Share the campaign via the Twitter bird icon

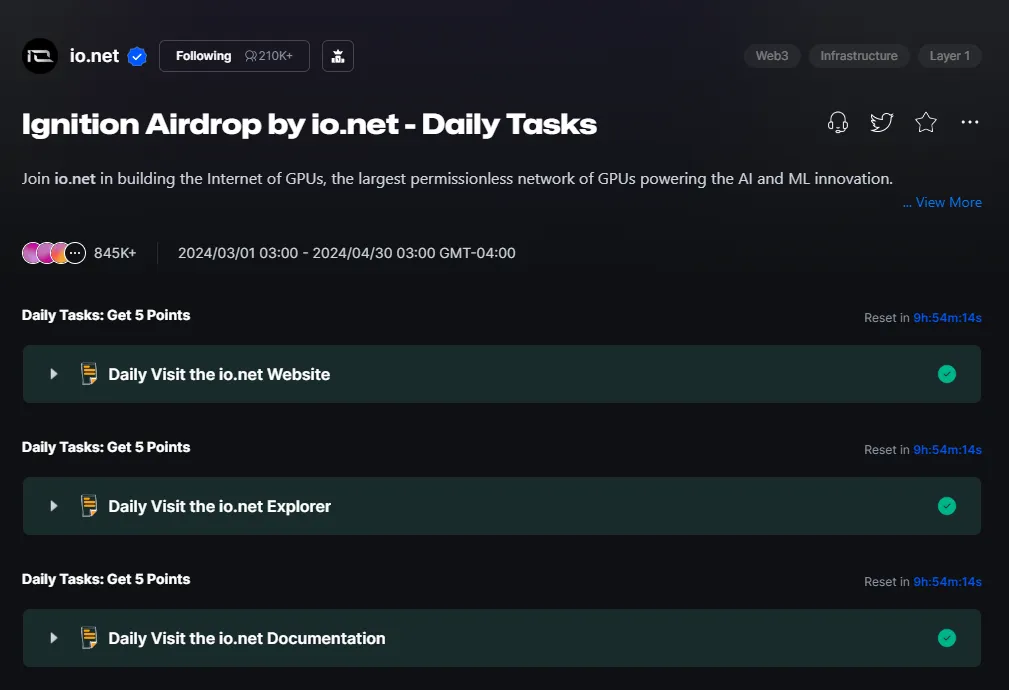882,122
